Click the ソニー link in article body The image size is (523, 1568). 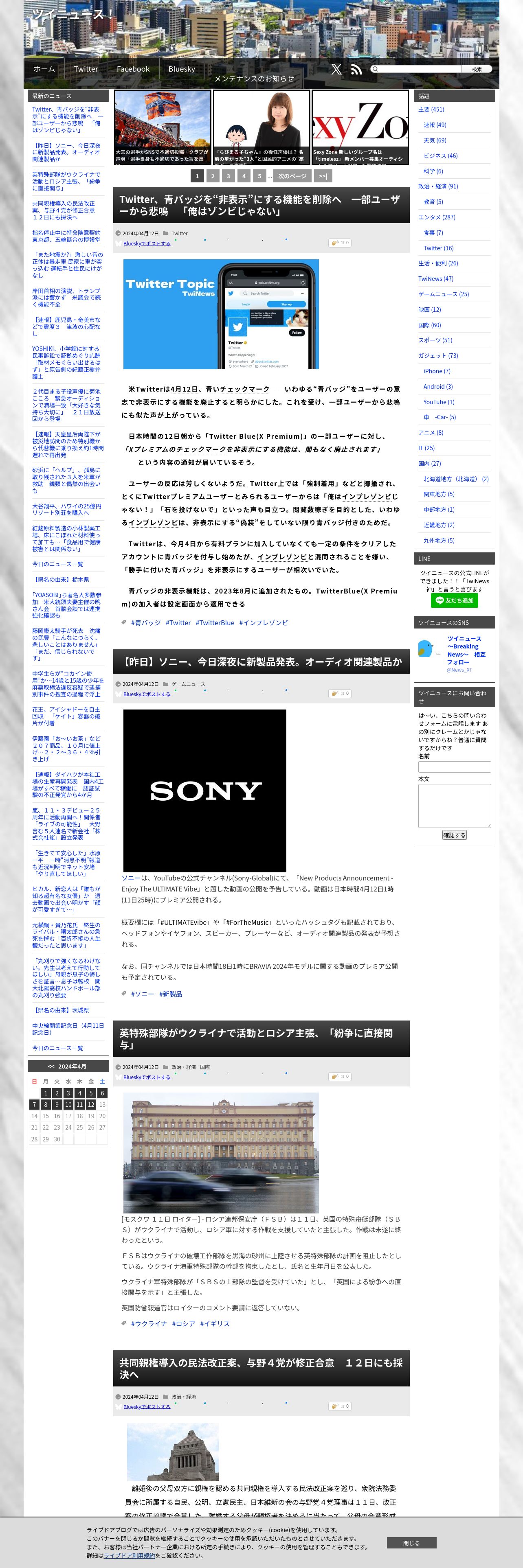(131, 878)
